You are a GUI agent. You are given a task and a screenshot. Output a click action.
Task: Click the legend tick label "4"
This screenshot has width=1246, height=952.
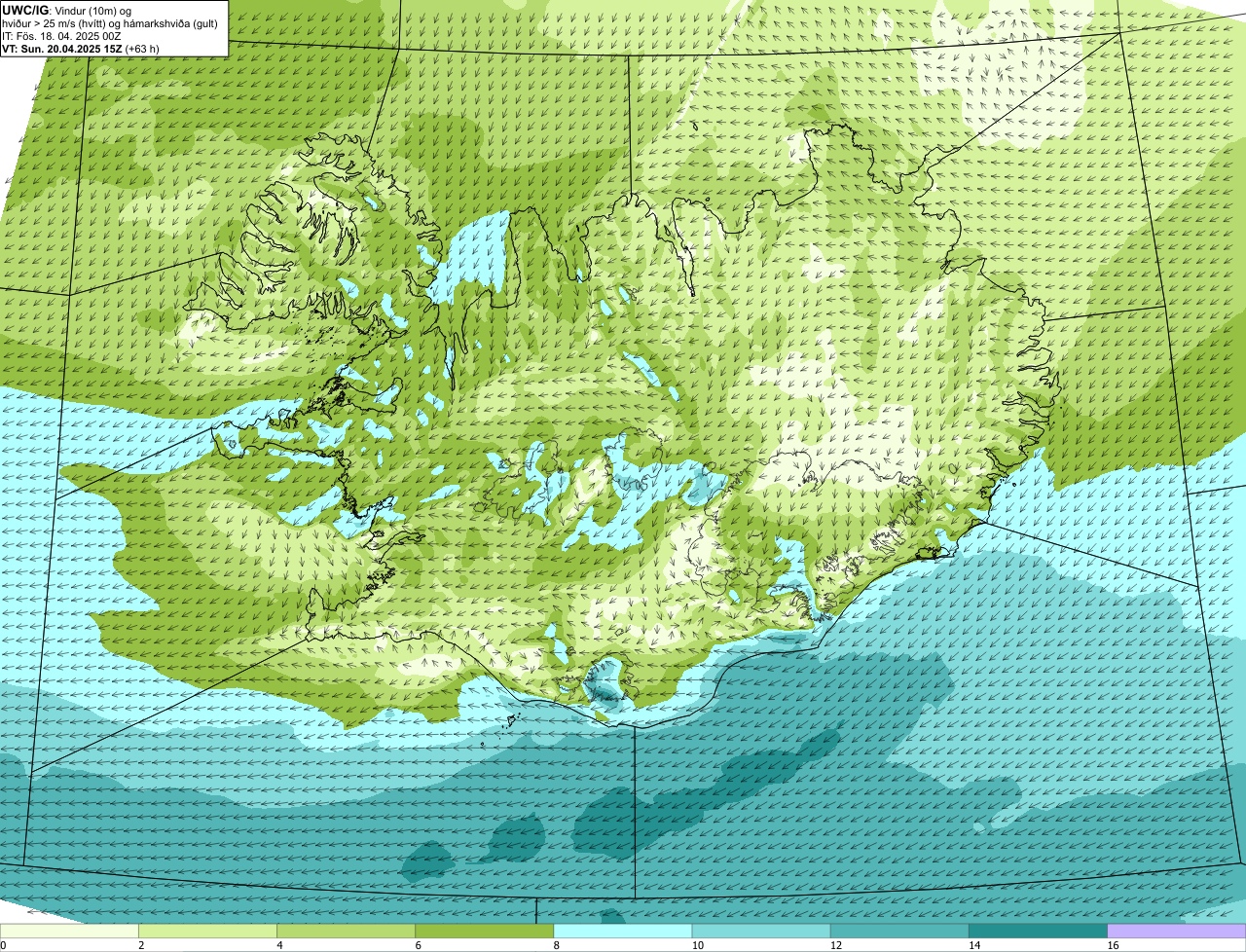point(279,945)
